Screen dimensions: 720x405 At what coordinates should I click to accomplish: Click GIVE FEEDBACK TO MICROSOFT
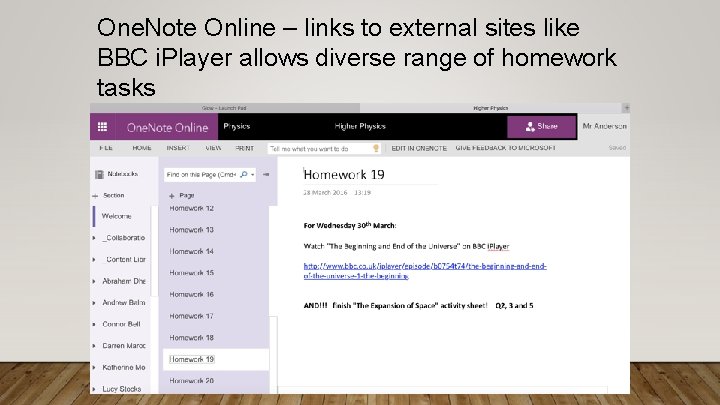[506, 148]
